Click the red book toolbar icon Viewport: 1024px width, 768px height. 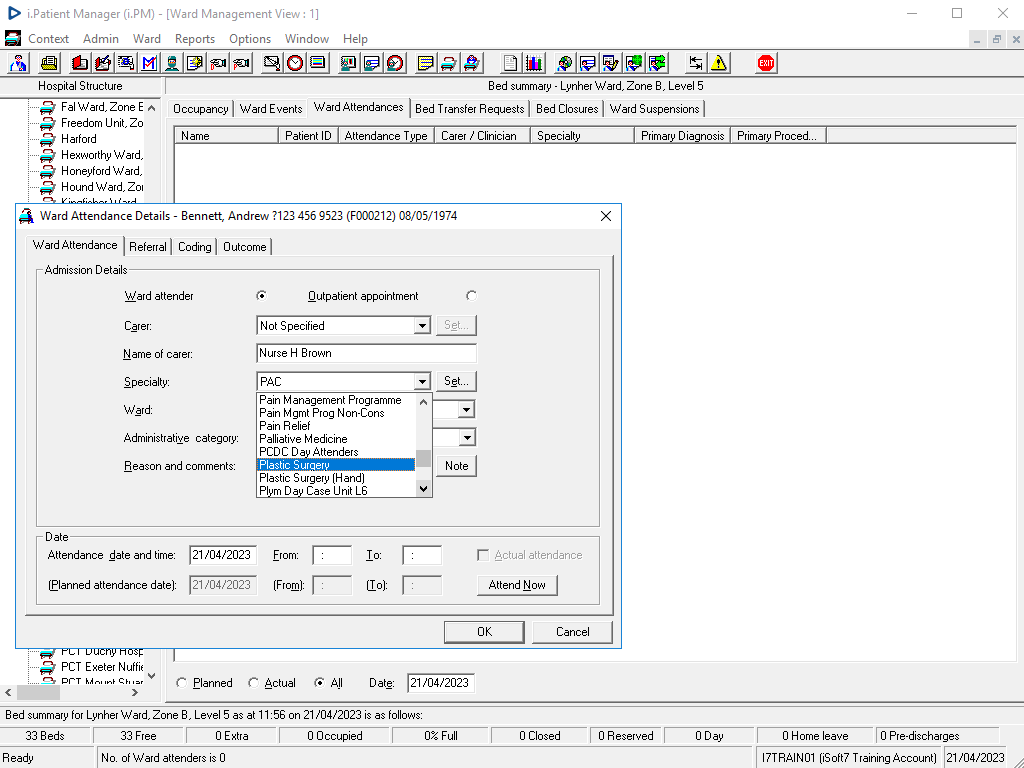coord(80,63)
